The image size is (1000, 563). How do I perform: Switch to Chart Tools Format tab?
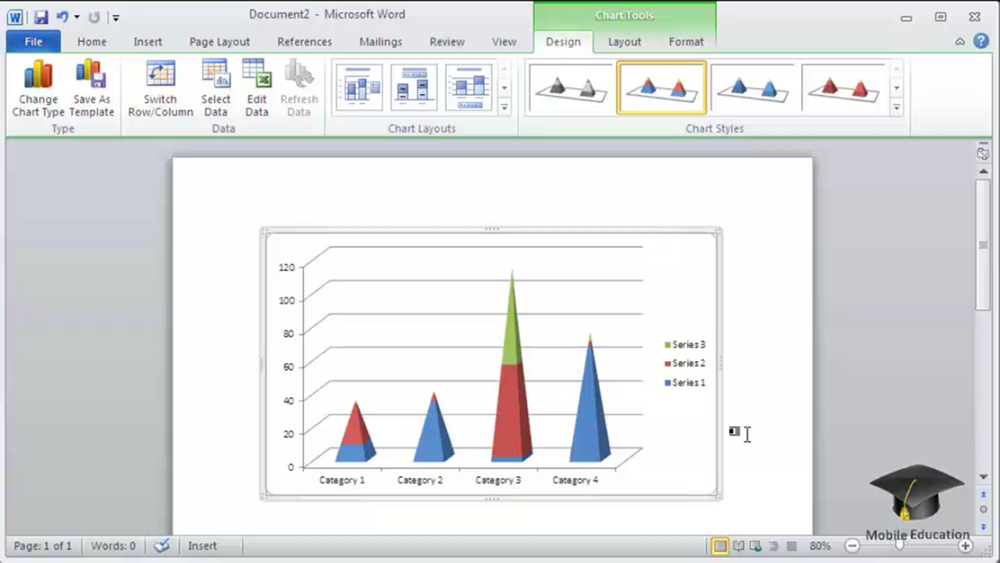[686, 41]
